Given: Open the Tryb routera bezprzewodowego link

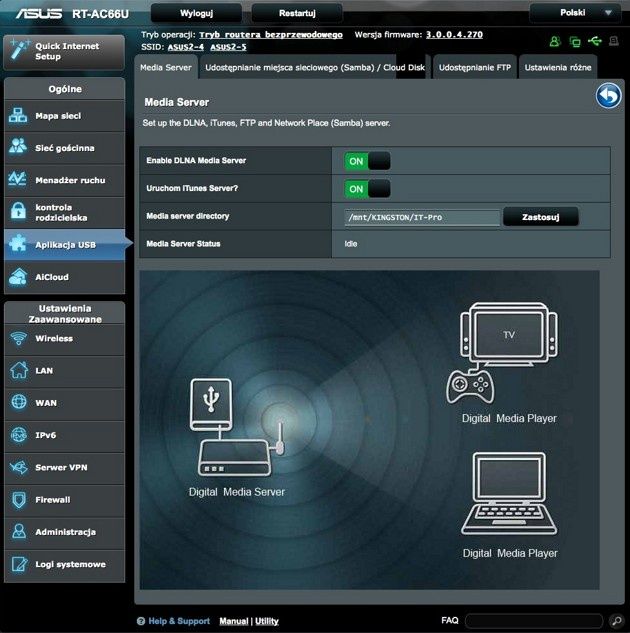Looking at the screenshot, I should [271, 35].
